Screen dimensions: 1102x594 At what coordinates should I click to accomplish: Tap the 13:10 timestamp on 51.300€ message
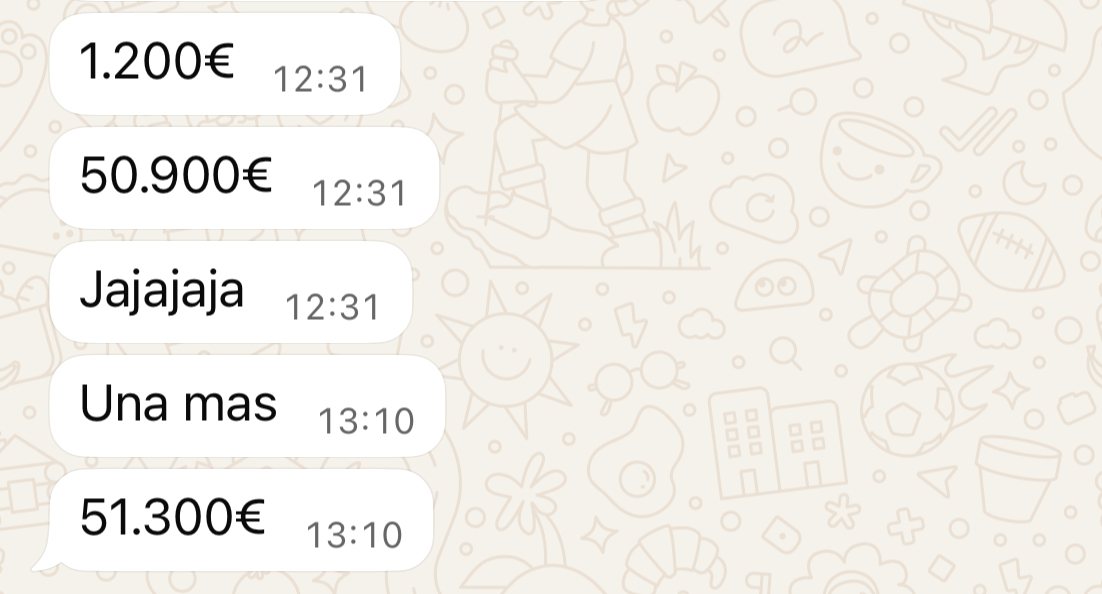point(354,536)
